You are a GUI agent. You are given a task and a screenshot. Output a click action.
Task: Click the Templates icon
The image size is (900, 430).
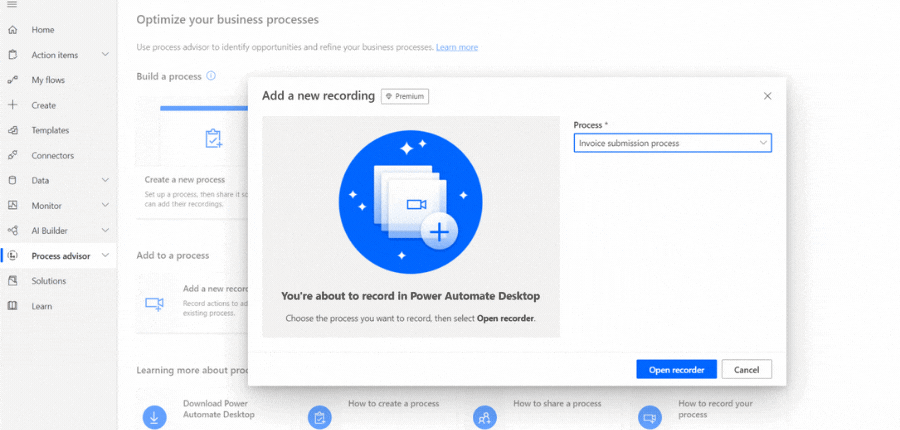click(13, 130)
